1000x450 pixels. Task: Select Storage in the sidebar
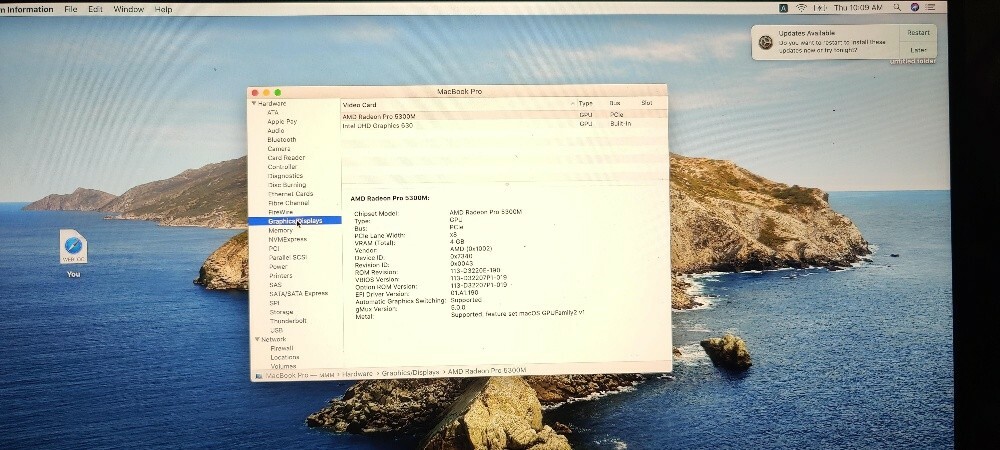click(281, 312)
